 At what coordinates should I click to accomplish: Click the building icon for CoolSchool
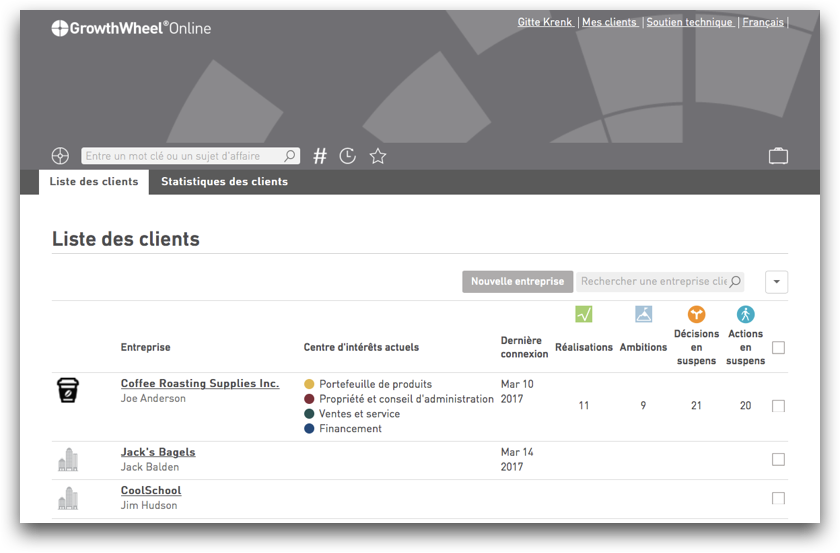pos(68,498)
